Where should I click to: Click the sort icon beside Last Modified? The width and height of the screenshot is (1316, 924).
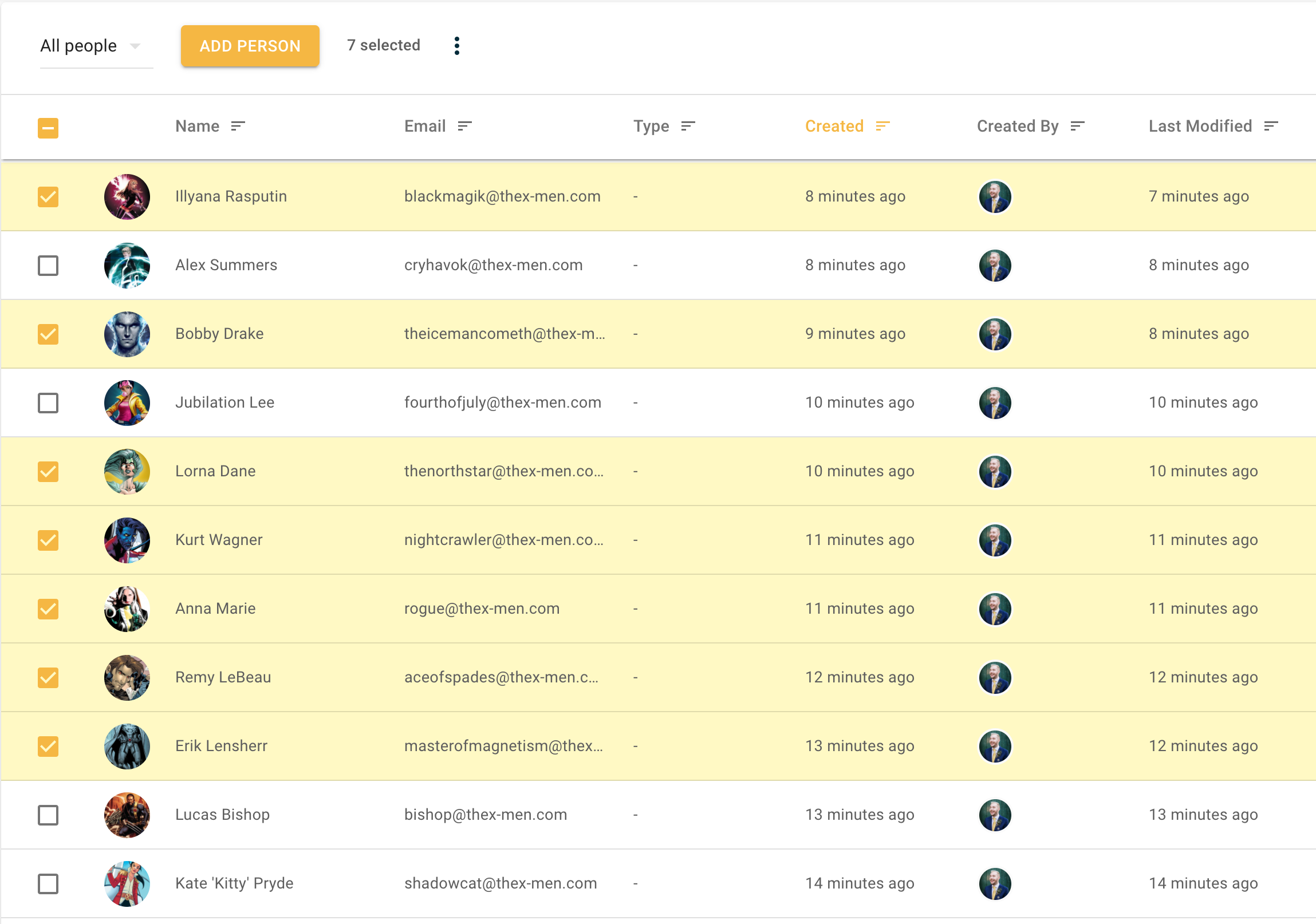tap(1271, 126)
